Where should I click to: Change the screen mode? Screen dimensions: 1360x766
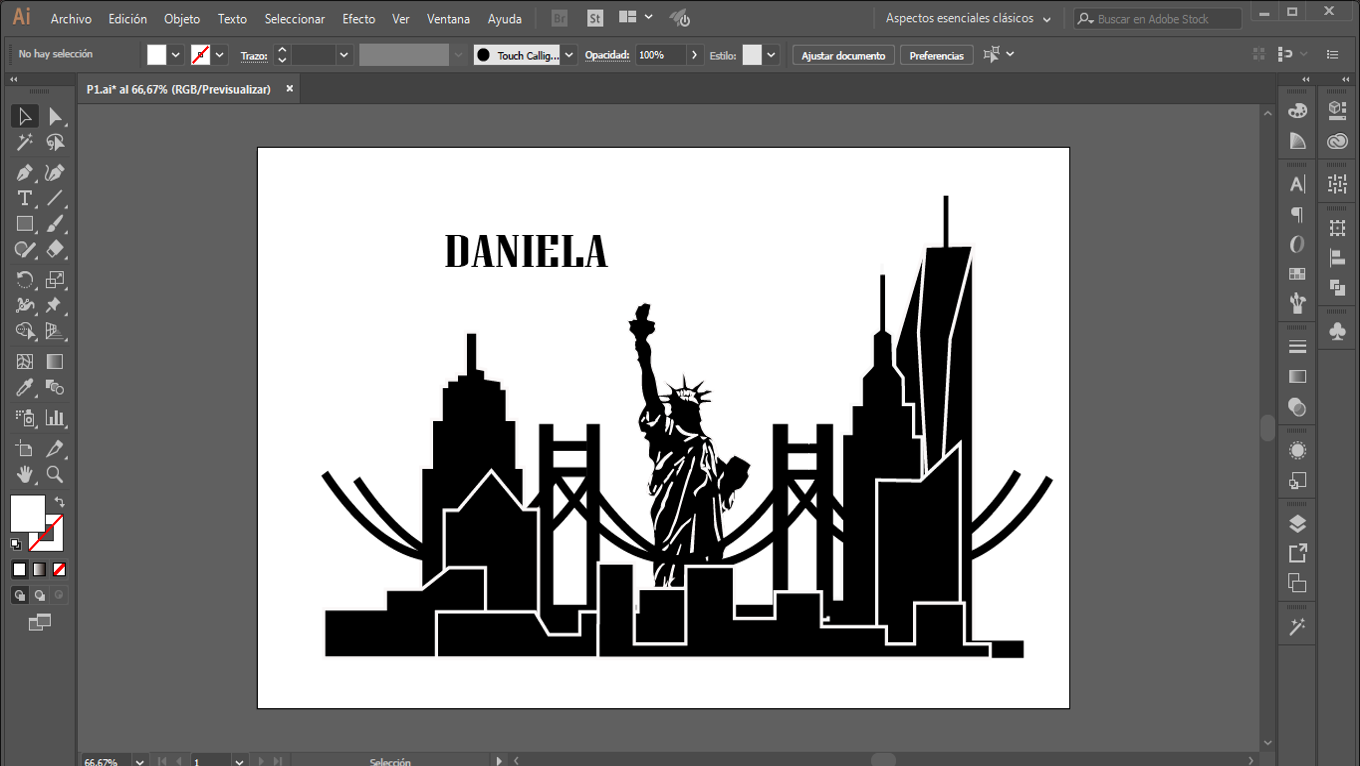[x=39, y=623]
